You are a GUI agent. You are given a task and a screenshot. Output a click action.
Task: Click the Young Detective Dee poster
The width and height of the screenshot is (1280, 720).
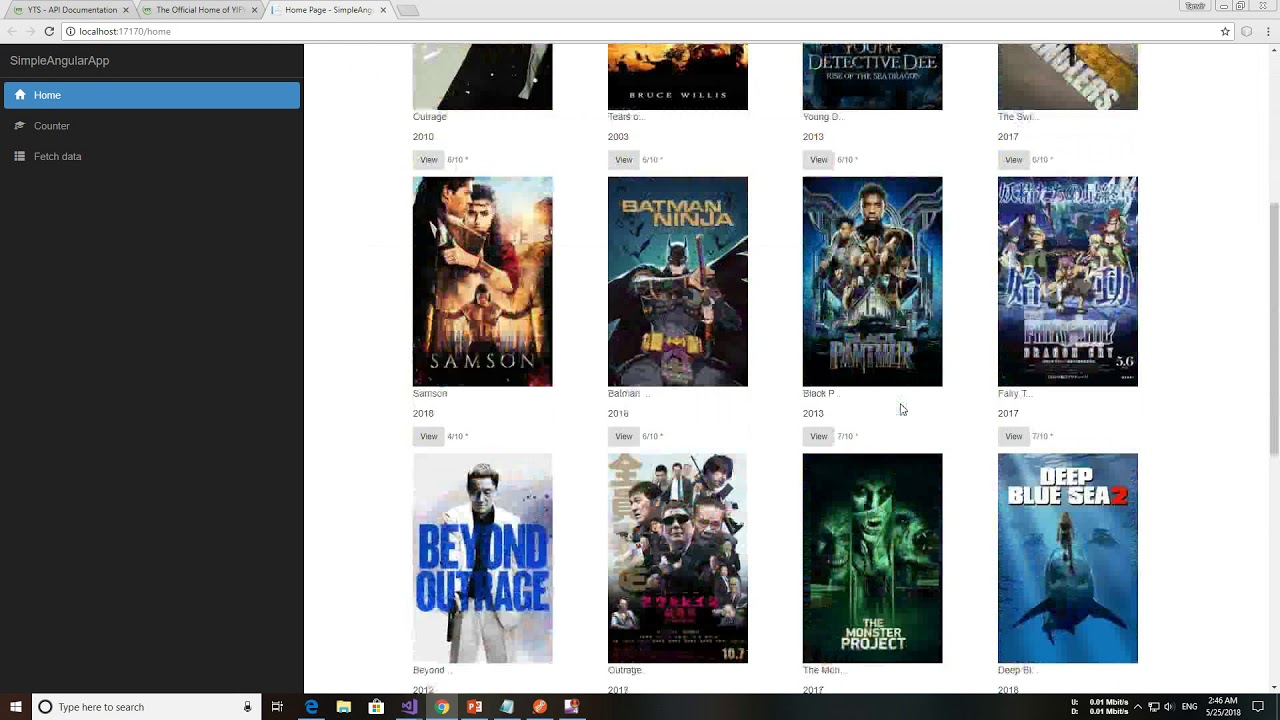(x=872, y=77)
